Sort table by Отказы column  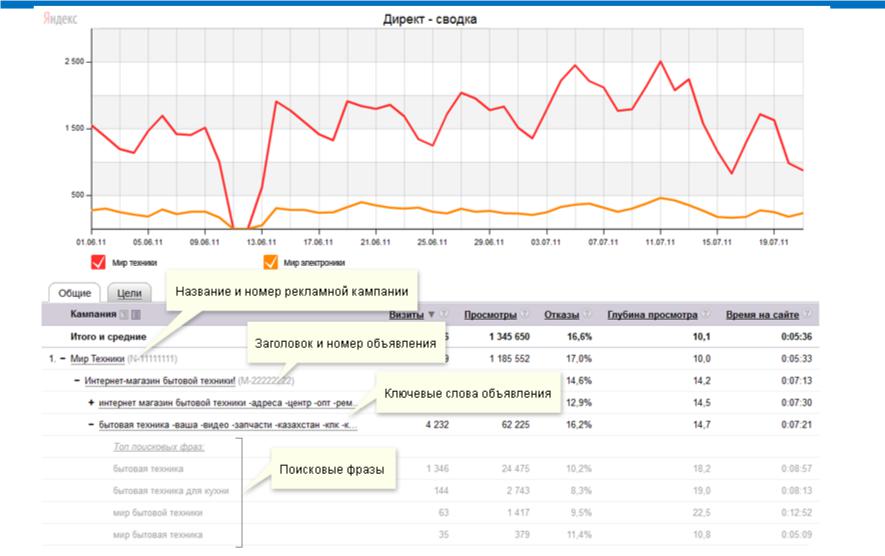click(x=562, y=314)
